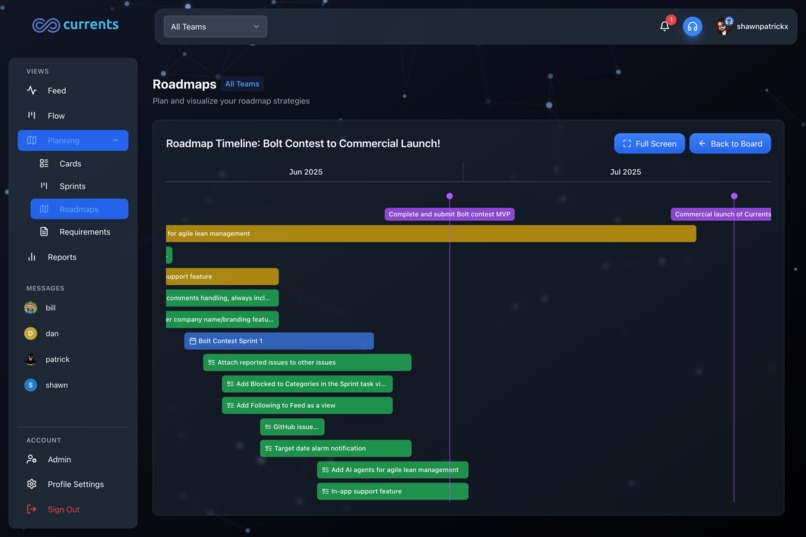This screenshot has width=806, height=537.
Task: Click the blue headset support icon
Action: click(692, 26)
